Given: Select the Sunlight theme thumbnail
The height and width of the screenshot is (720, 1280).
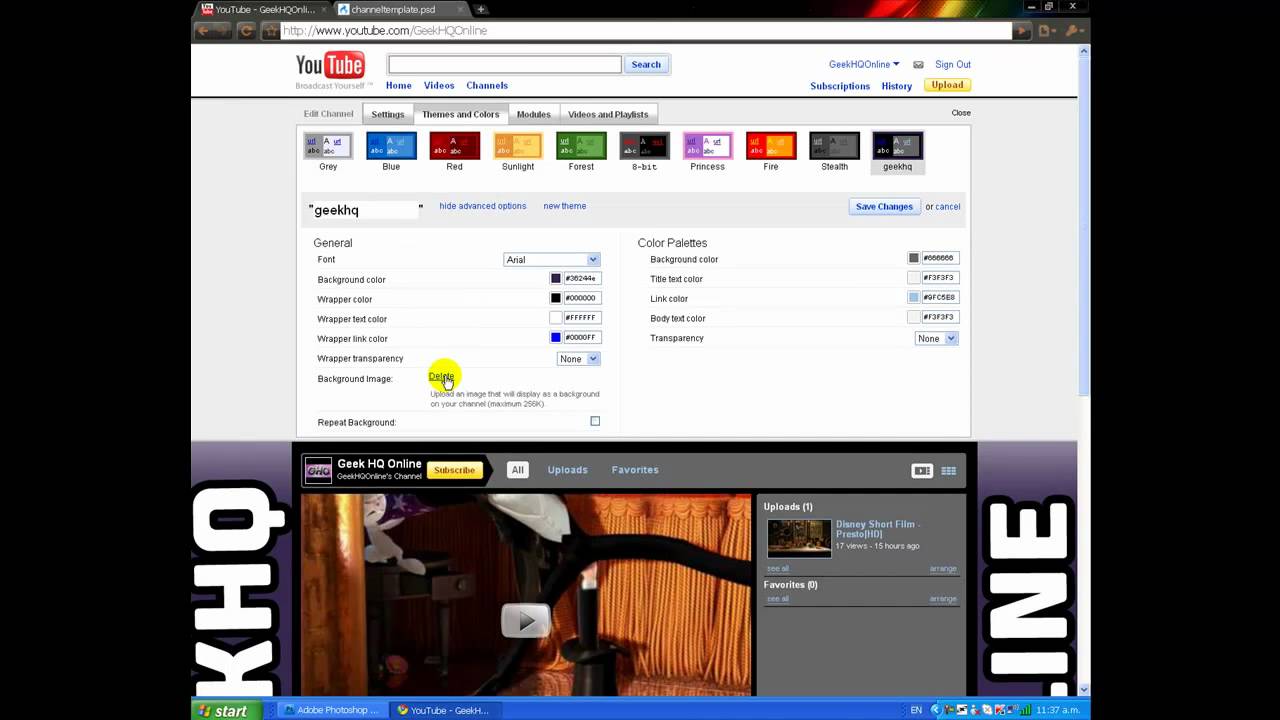Looking at the screenshot, I should click(x=518, y=146).
